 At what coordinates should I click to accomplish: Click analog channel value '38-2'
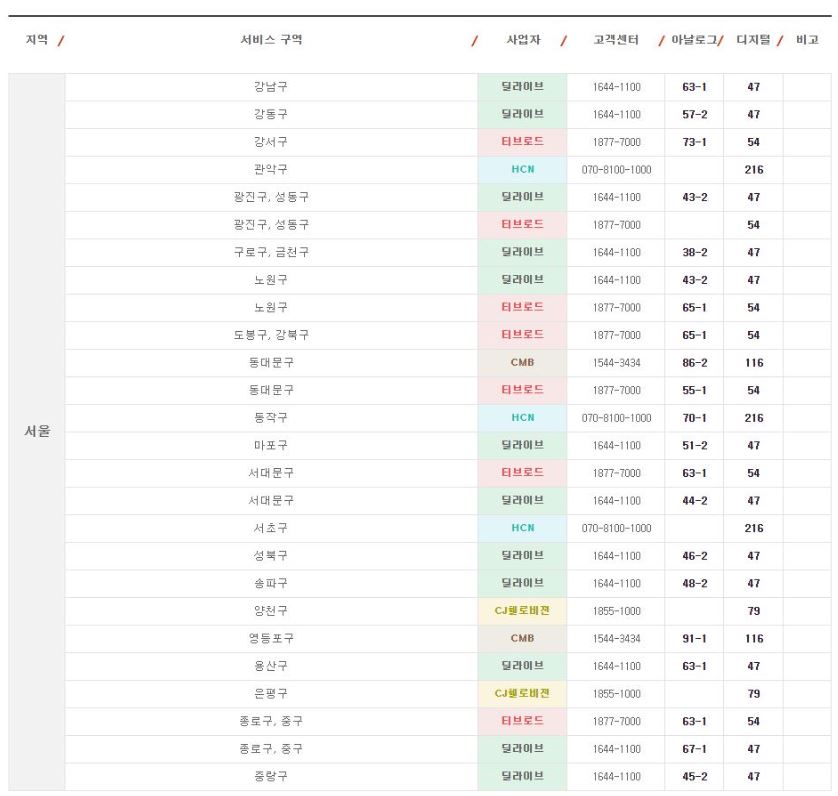[x=694, y=252]
